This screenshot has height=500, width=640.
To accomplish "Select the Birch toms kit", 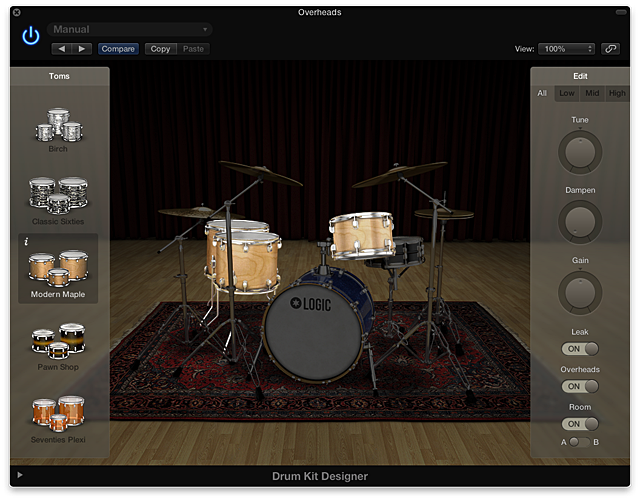I will click(58, 130).
